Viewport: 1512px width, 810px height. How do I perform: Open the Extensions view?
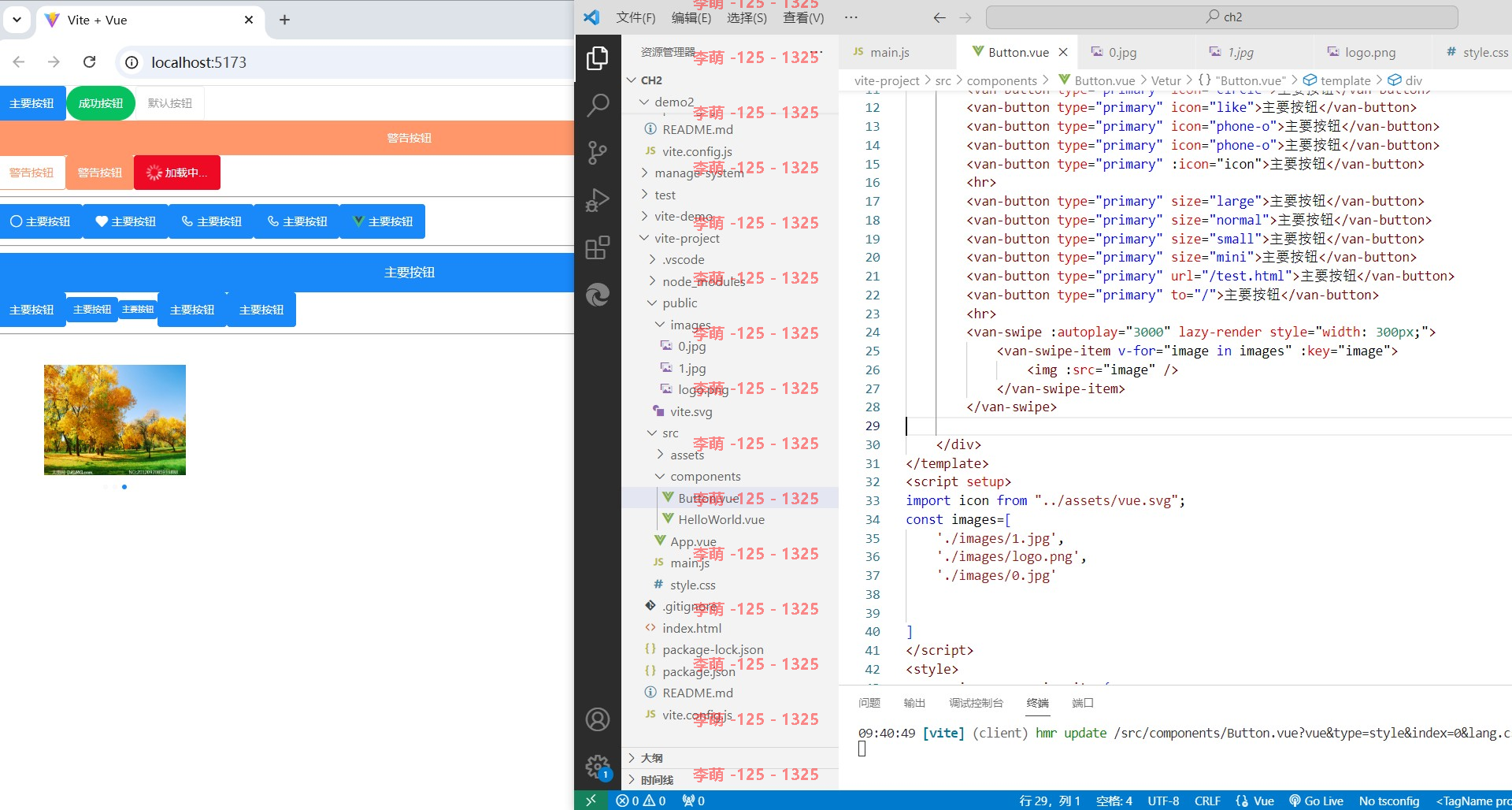click(x=598, y=247)
